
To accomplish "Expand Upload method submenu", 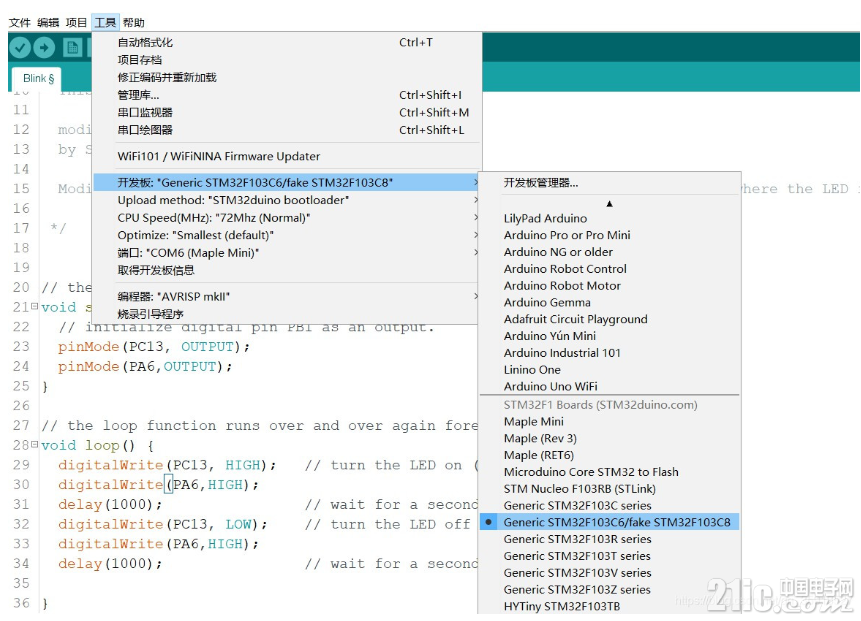I will [476, 200].
